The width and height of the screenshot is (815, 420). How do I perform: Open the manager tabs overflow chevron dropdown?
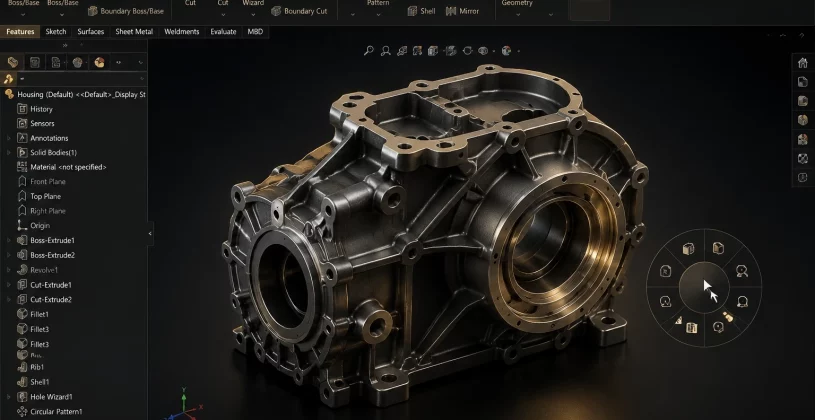[140, 63]
